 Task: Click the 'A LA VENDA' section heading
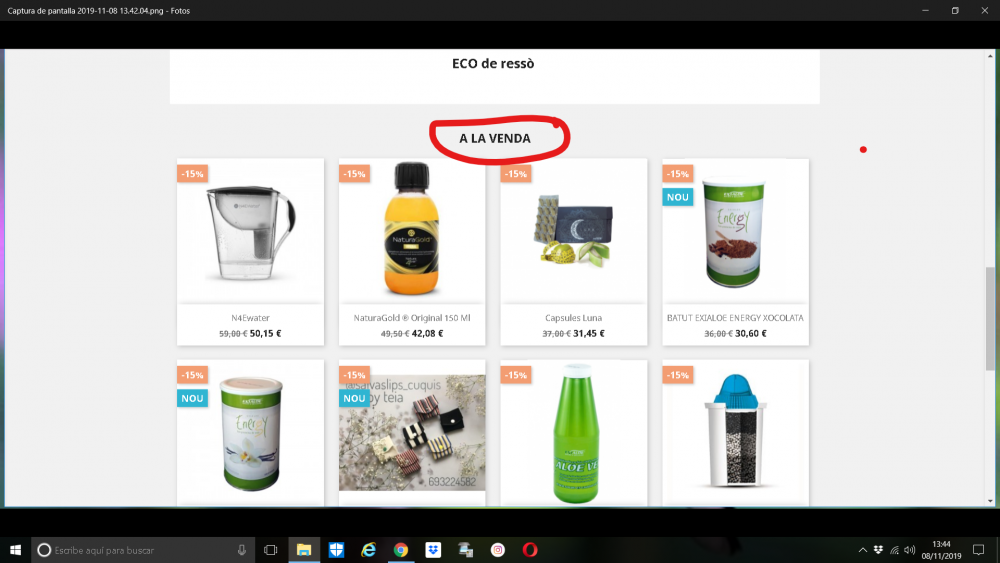coord(495,138)
